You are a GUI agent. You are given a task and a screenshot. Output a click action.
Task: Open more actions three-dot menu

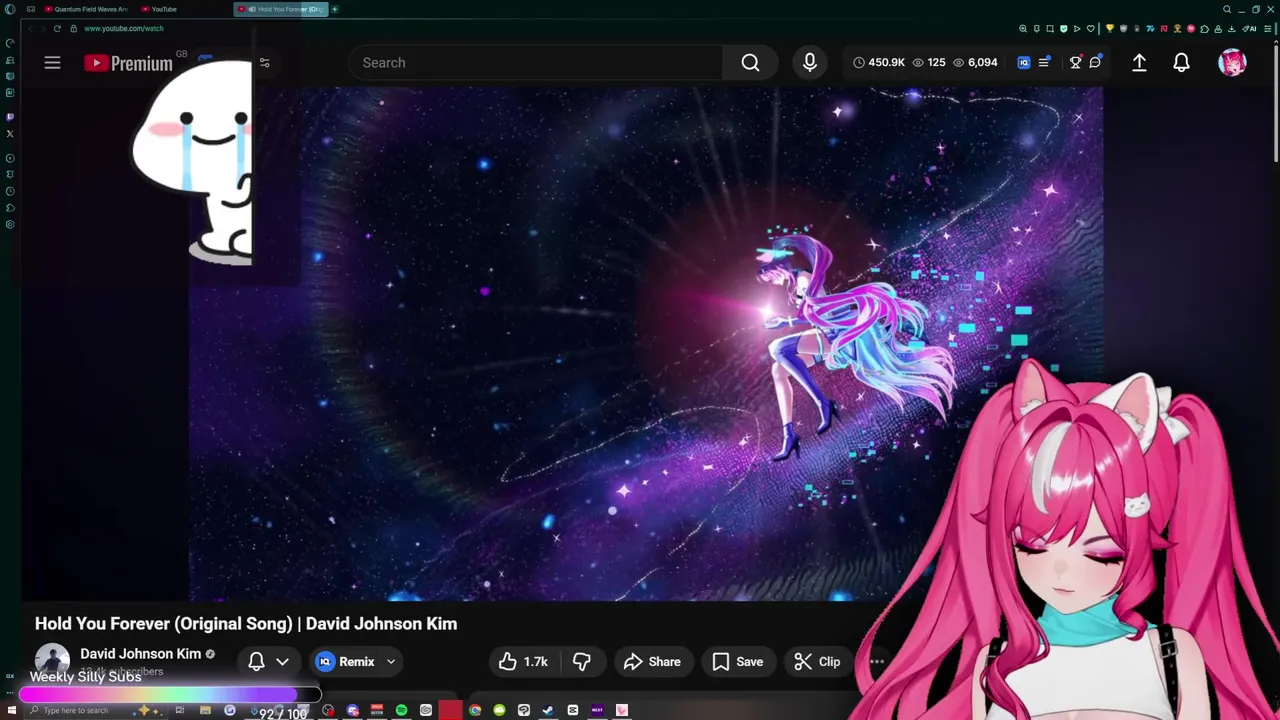[x=877, y=661]
